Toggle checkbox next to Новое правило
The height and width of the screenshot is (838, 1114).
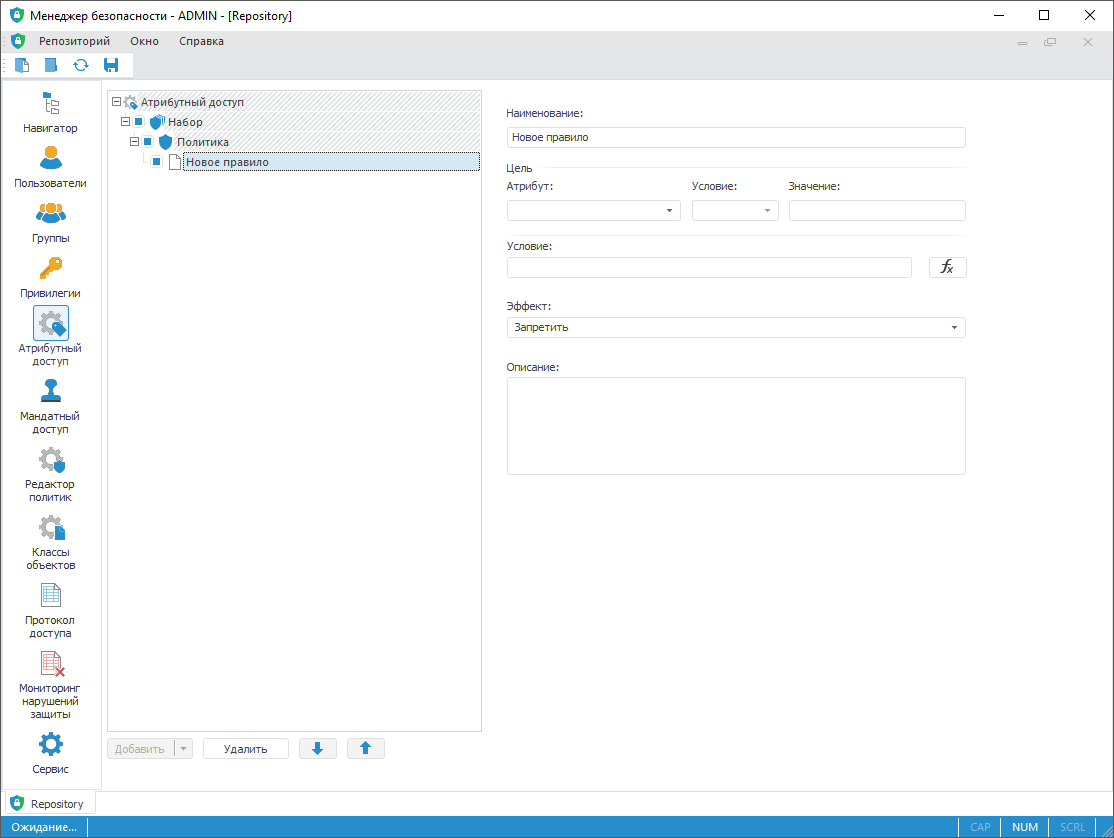point(157,162)
